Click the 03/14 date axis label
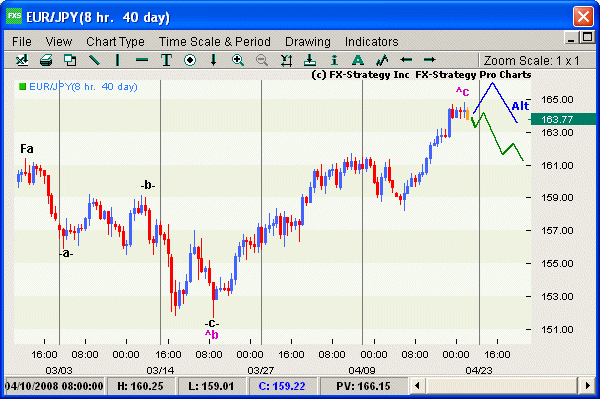The width and height of the screenshot is (600, 399). coord(160,370)
